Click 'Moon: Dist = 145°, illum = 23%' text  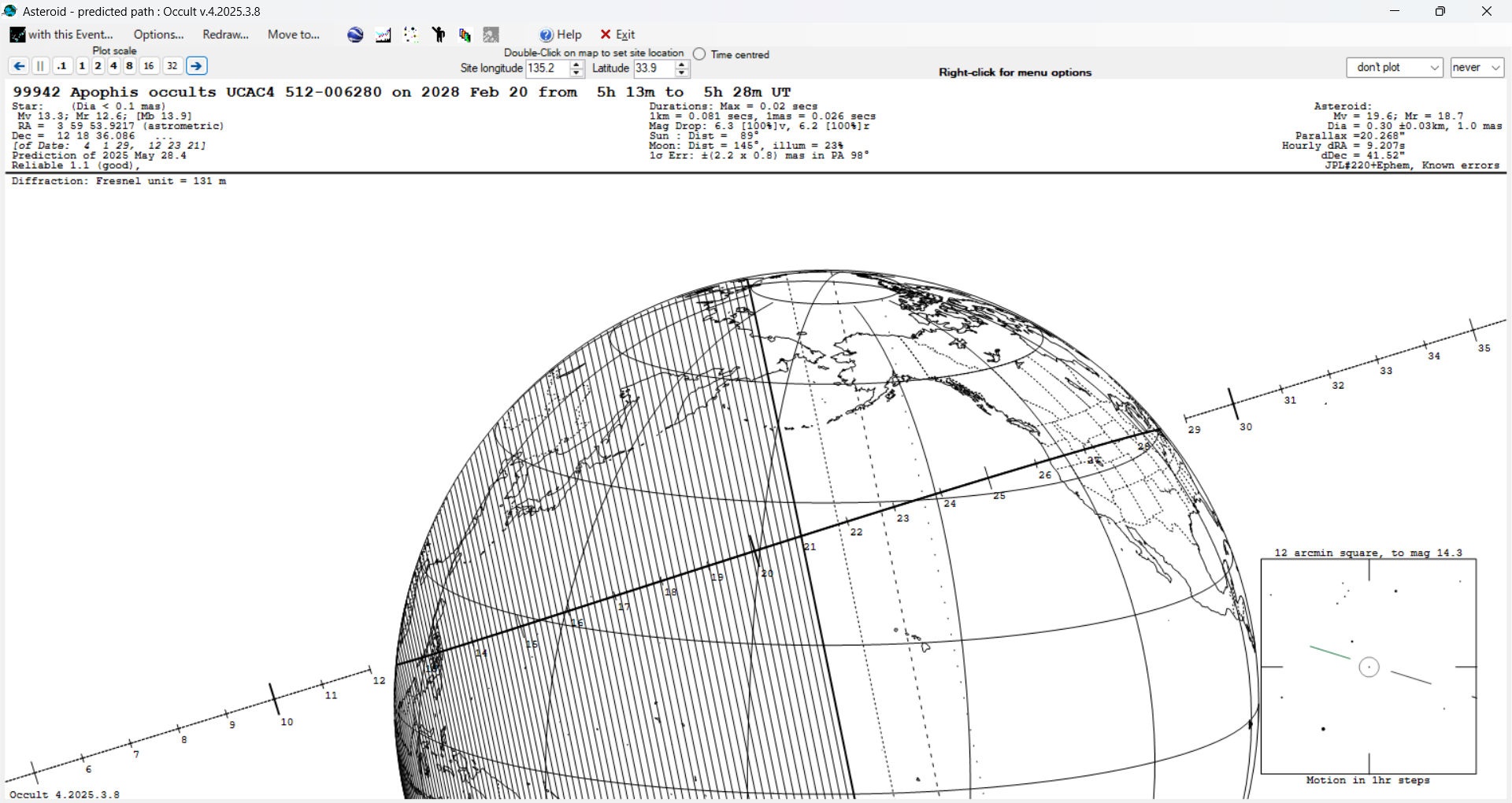pos(746,146)
